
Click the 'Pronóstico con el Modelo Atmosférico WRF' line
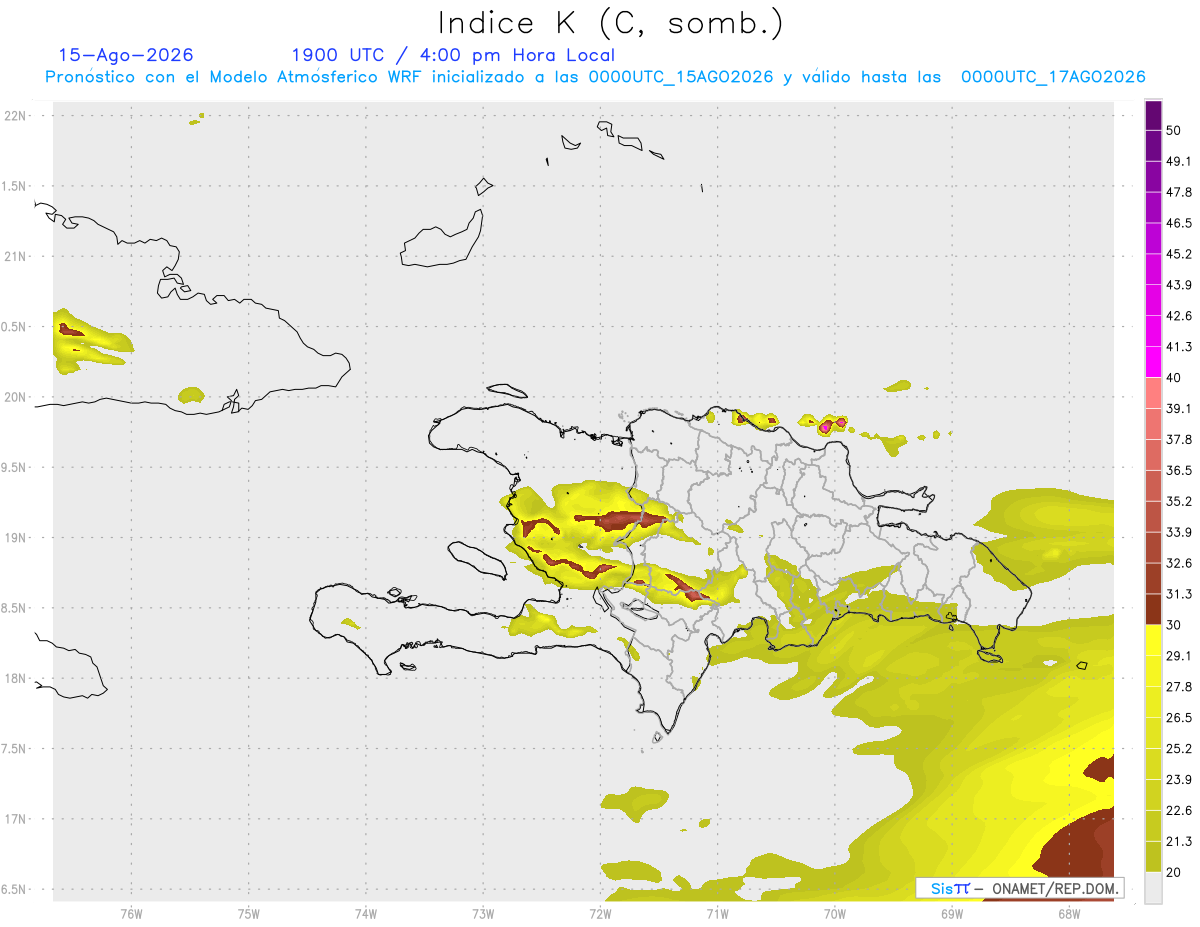(595, 77)
